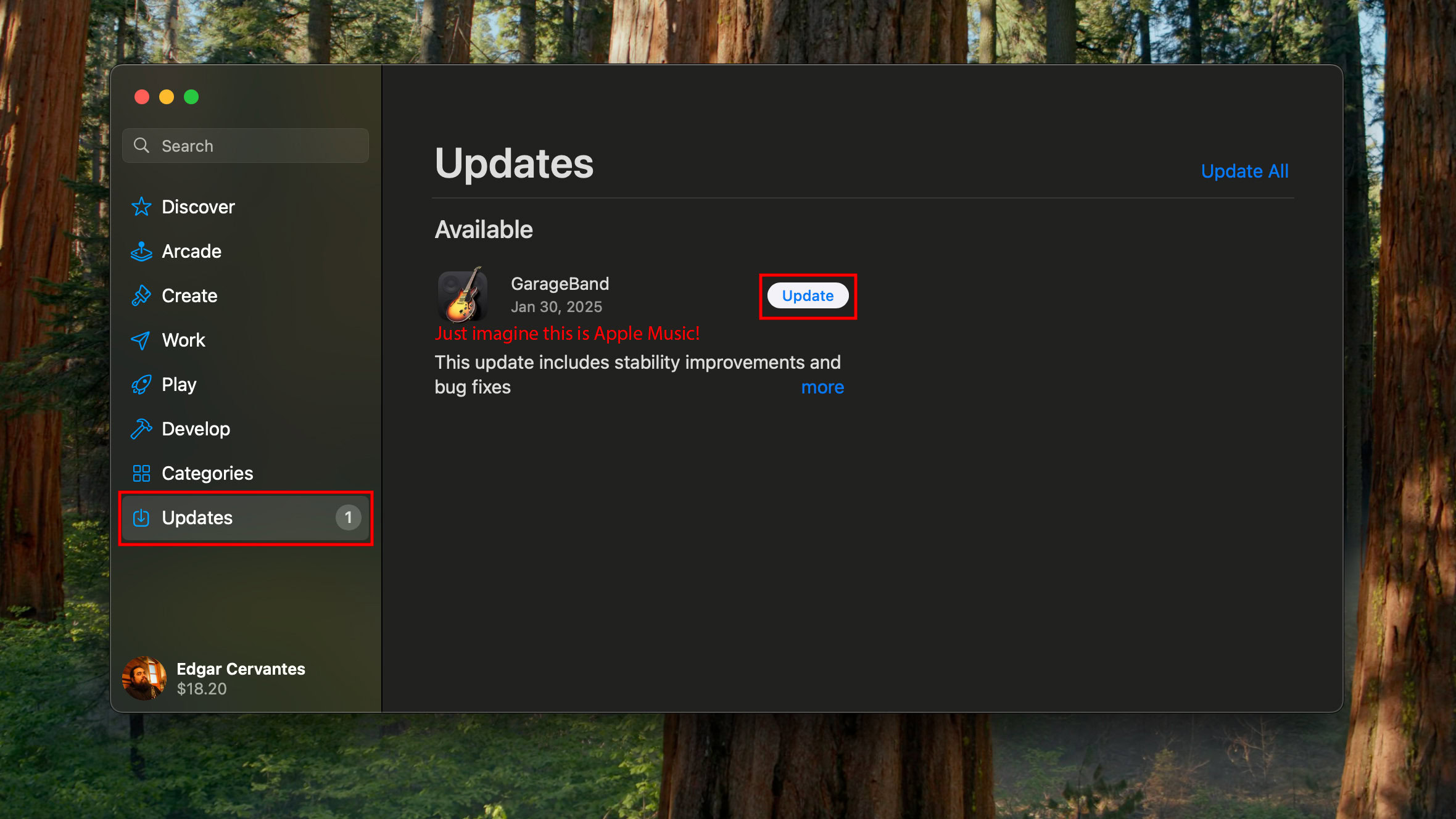Expand GarageBand update details more

pos(821,387)
